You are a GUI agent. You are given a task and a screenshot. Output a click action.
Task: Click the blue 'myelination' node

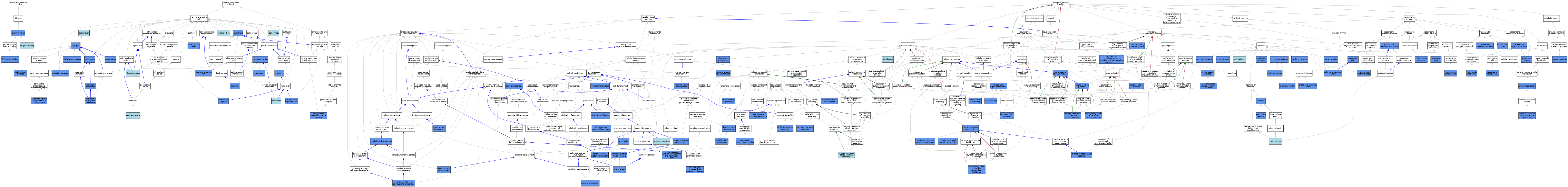tap(624, 141)
